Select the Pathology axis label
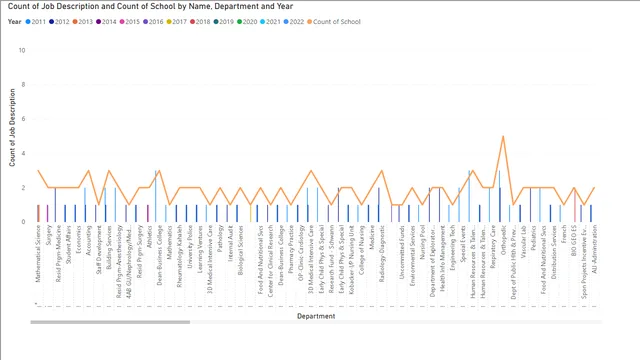This screenshot has width=640, height=360. (220, 238)
